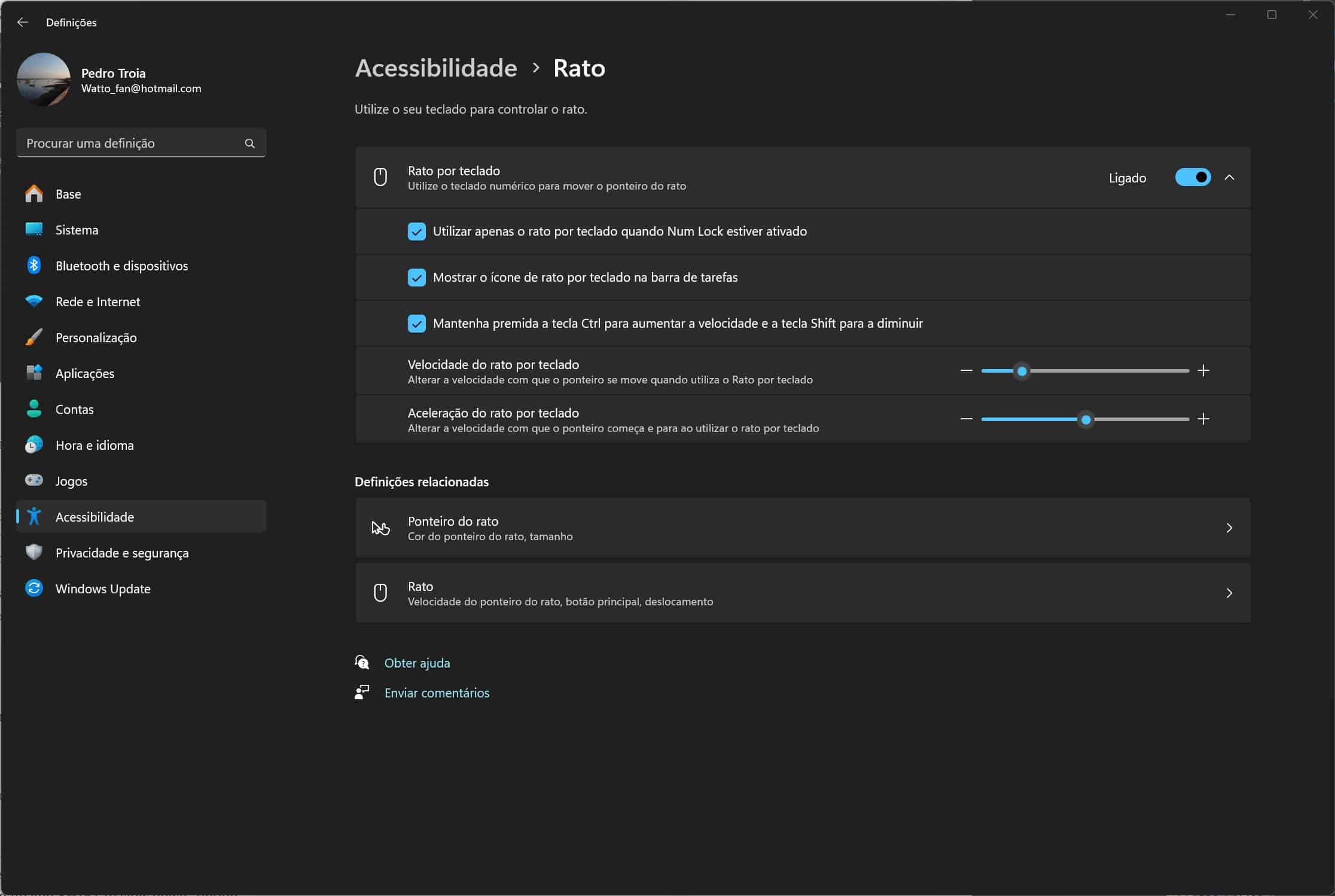Open the related Rato settings page
The image size is (1335, 896).
(x=802, y=593)
